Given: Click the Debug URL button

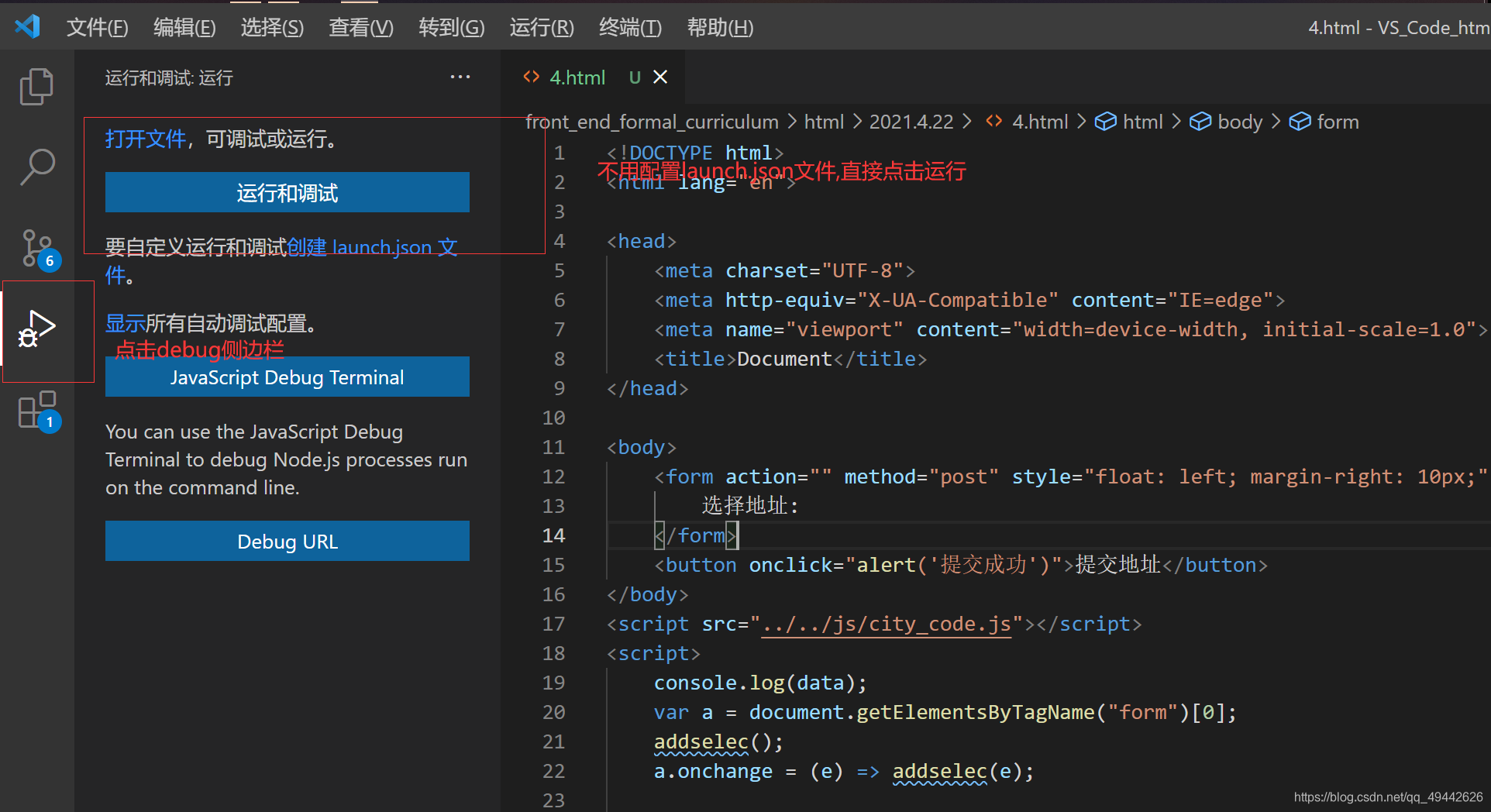Looking at the screenshot, I should click(x=288, y=541).
